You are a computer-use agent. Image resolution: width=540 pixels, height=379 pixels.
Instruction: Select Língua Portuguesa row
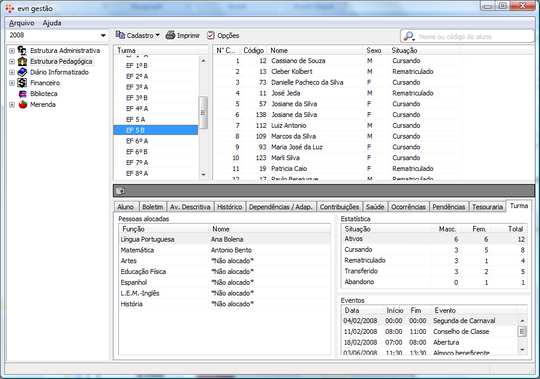pyautogui.click(x=225, y=239)
